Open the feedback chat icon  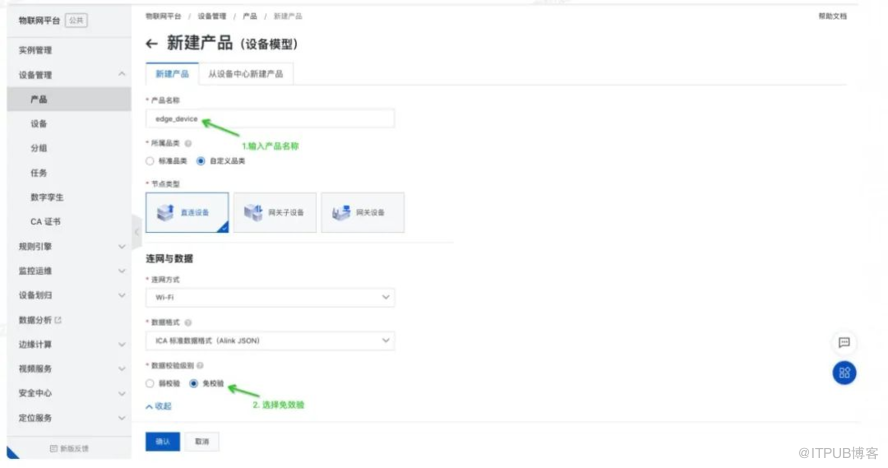pyautogui.click(x=844, y=342)
